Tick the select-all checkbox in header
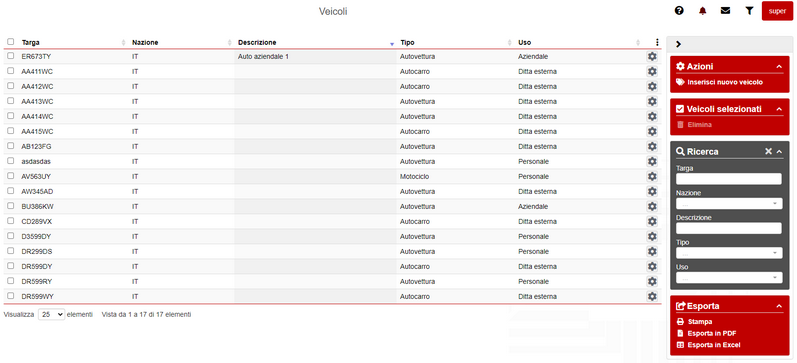Image resolution: width=797 pixels, height=363 pixels. (11, 42)
